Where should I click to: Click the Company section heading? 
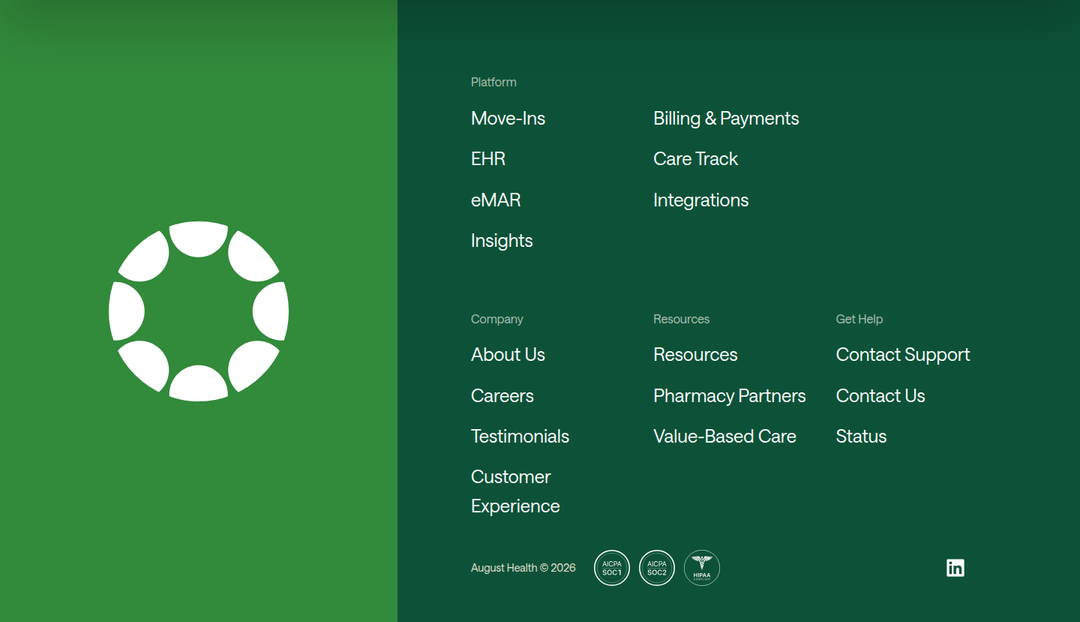(497, 319)
